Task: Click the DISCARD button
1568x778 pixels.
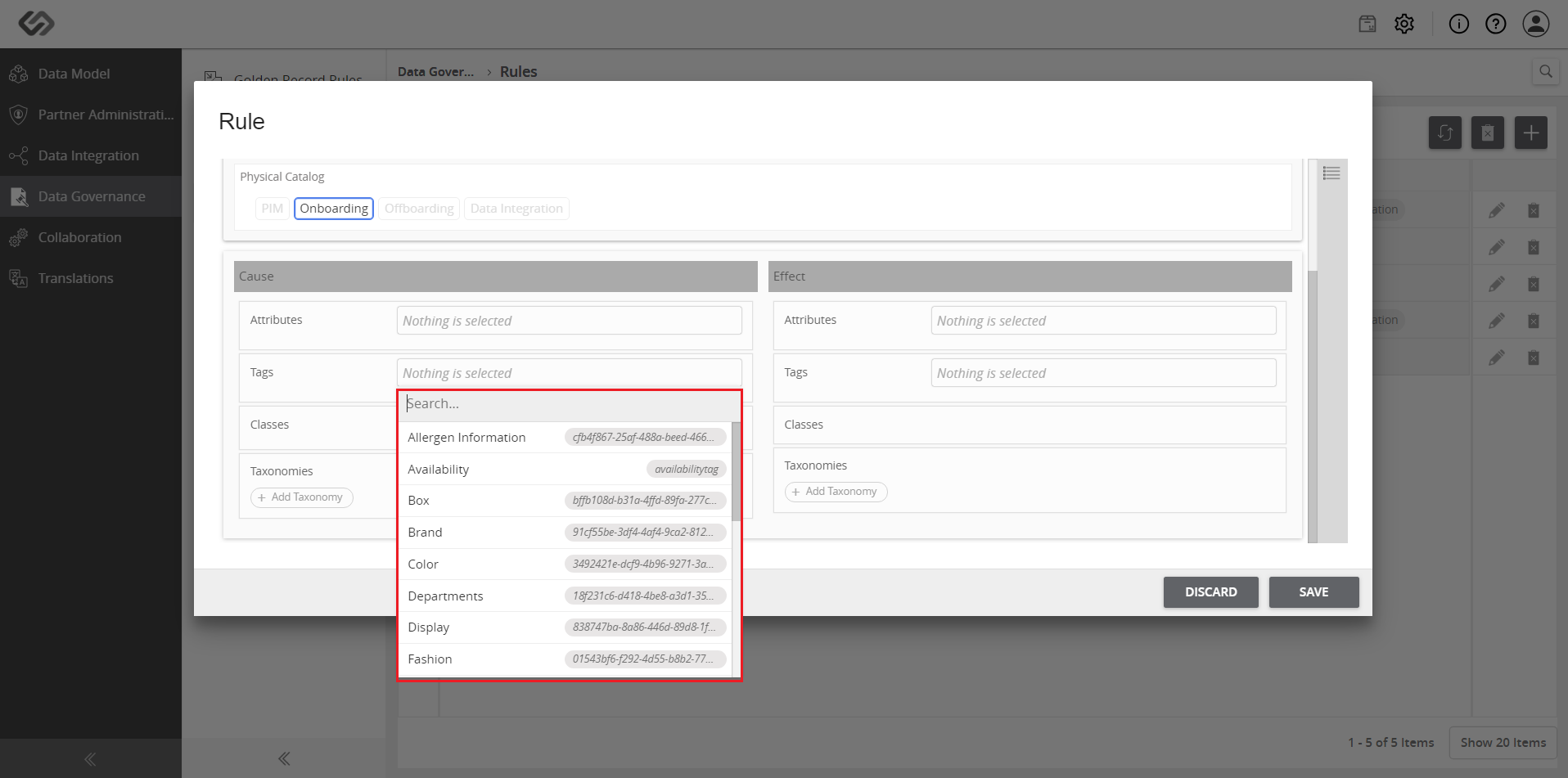Action: (x=1211, y=592)
